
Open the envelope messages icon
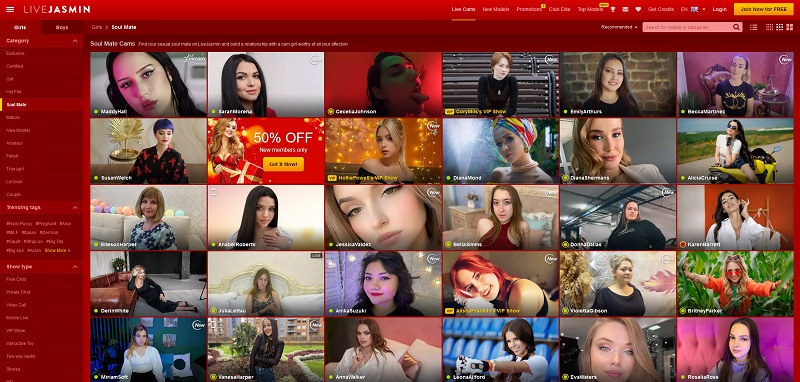(x=626, y=9)
